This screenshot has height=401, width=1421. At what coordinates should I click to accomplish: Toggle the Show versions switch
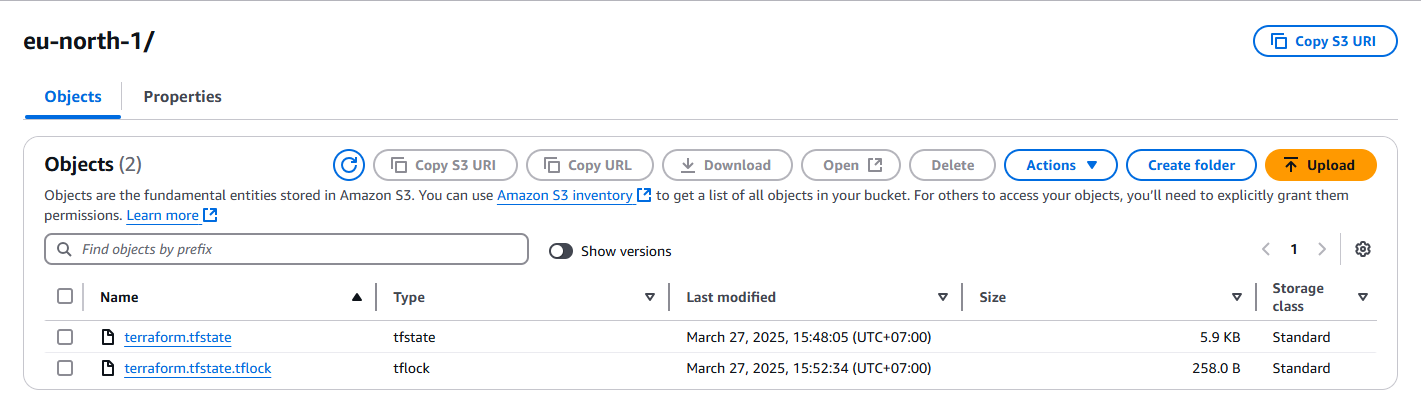tap(561, 251)
